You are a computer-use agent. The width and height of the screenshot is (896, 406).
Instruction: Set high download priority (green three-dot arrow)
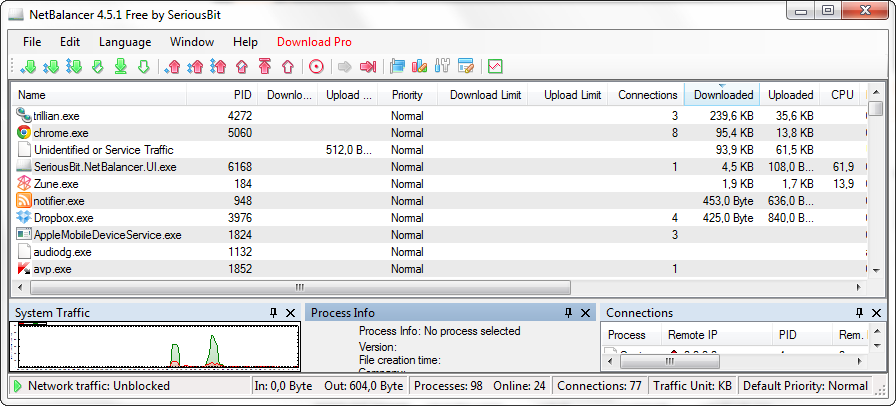point(74,66)
